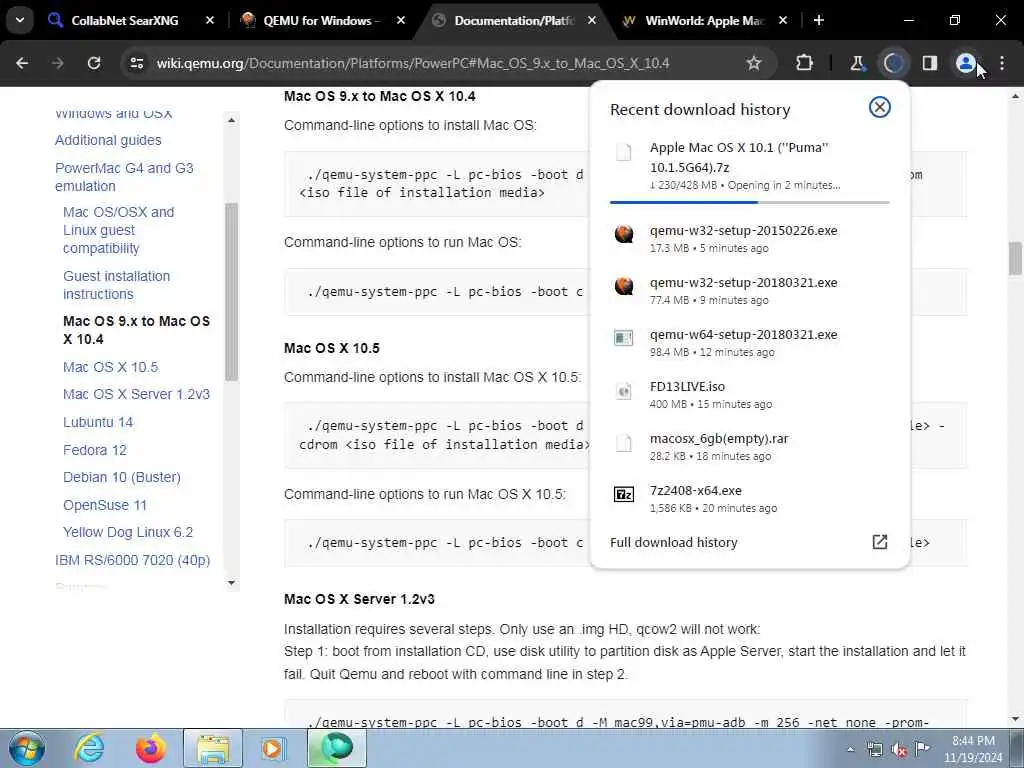Image resolution: width=1024 pixels, height=768 pixels.
Task: Open a new browser tab
Action: click(x=818, y=20)
